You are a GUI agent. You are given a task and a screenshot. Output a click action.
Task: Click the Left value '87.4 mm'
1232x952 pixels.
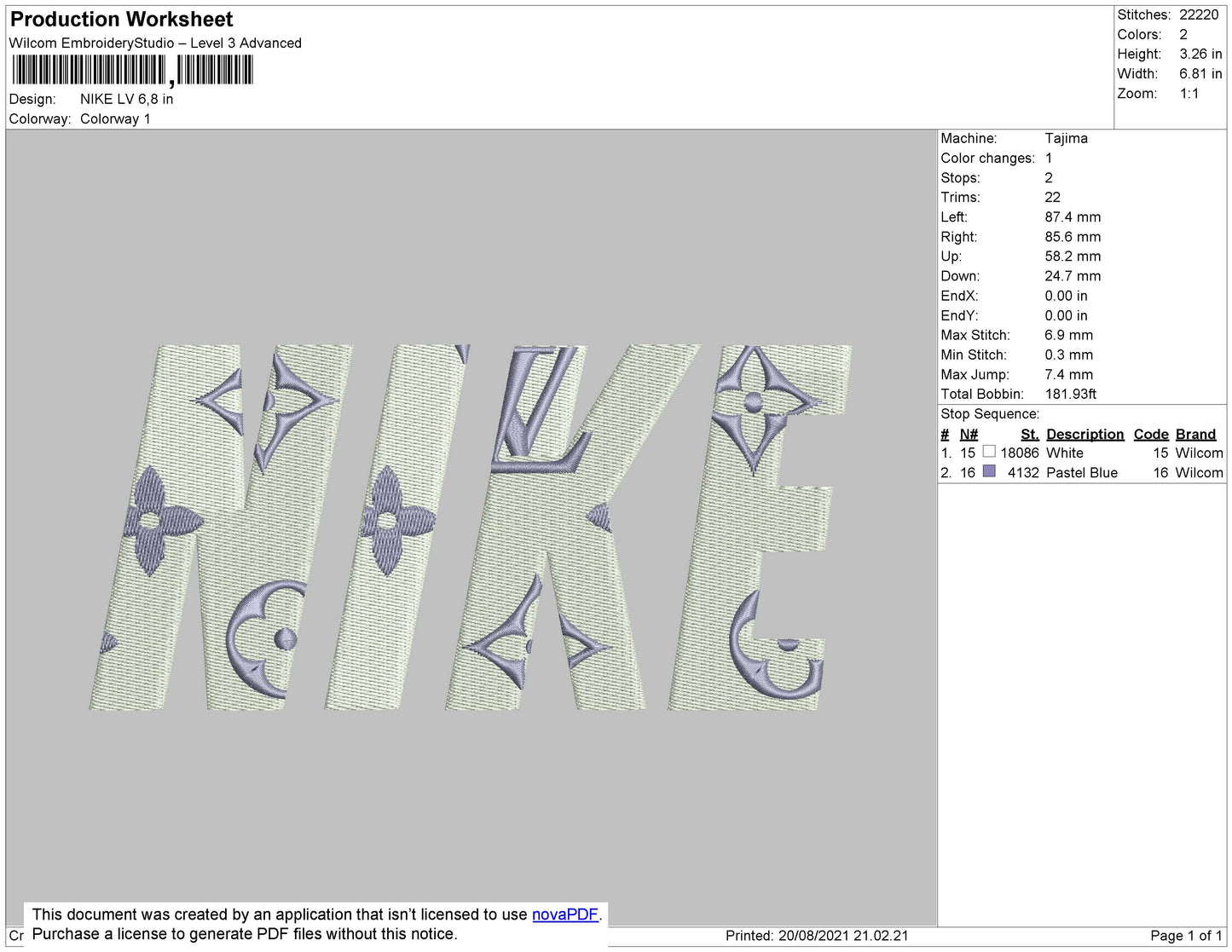point(1073,217)
